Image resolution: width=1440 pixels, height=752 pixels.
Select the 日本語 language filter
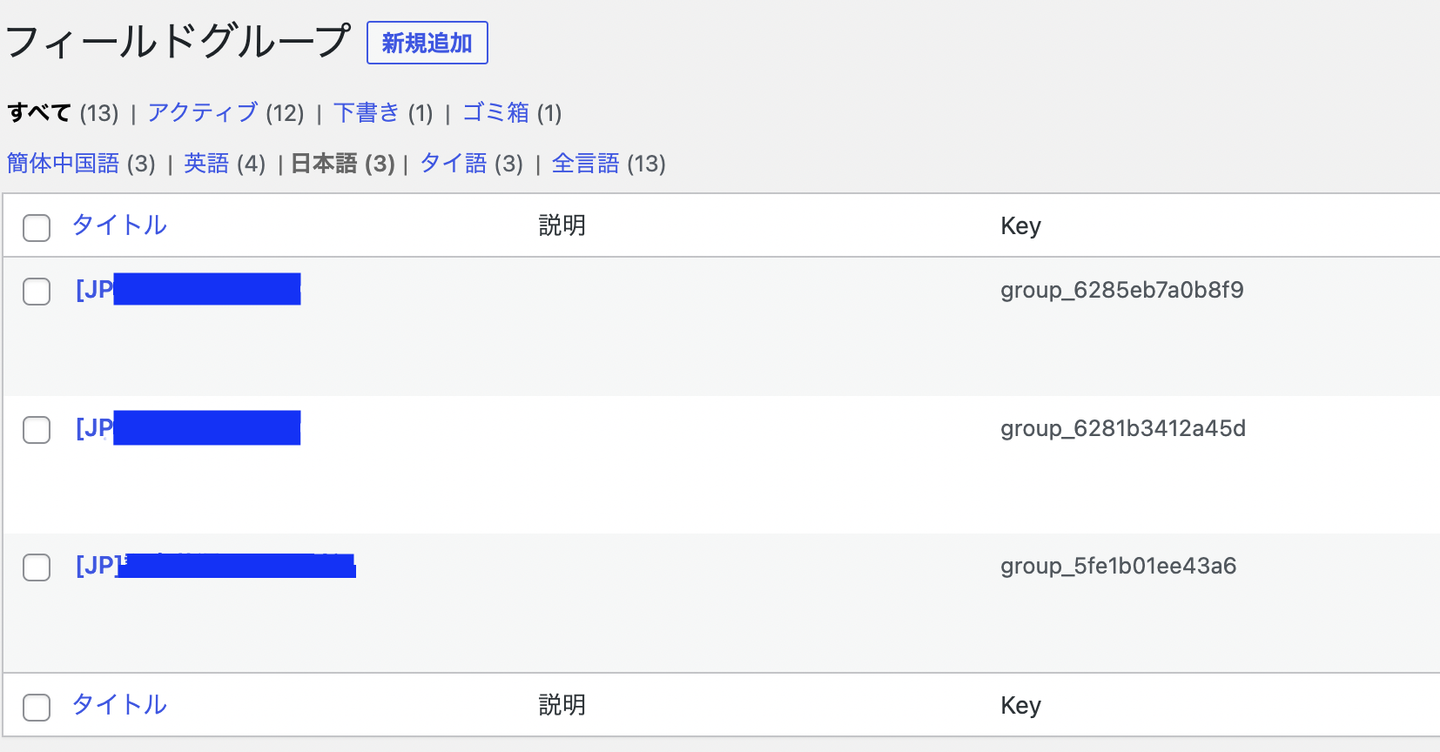click(x=324, y=164)
